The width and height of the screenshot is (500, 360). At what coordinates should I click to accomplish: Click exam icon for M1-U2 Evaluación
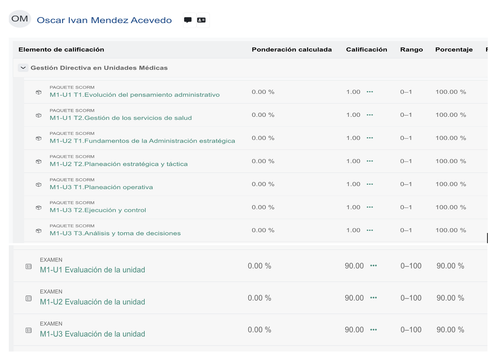tap(29, 298)
